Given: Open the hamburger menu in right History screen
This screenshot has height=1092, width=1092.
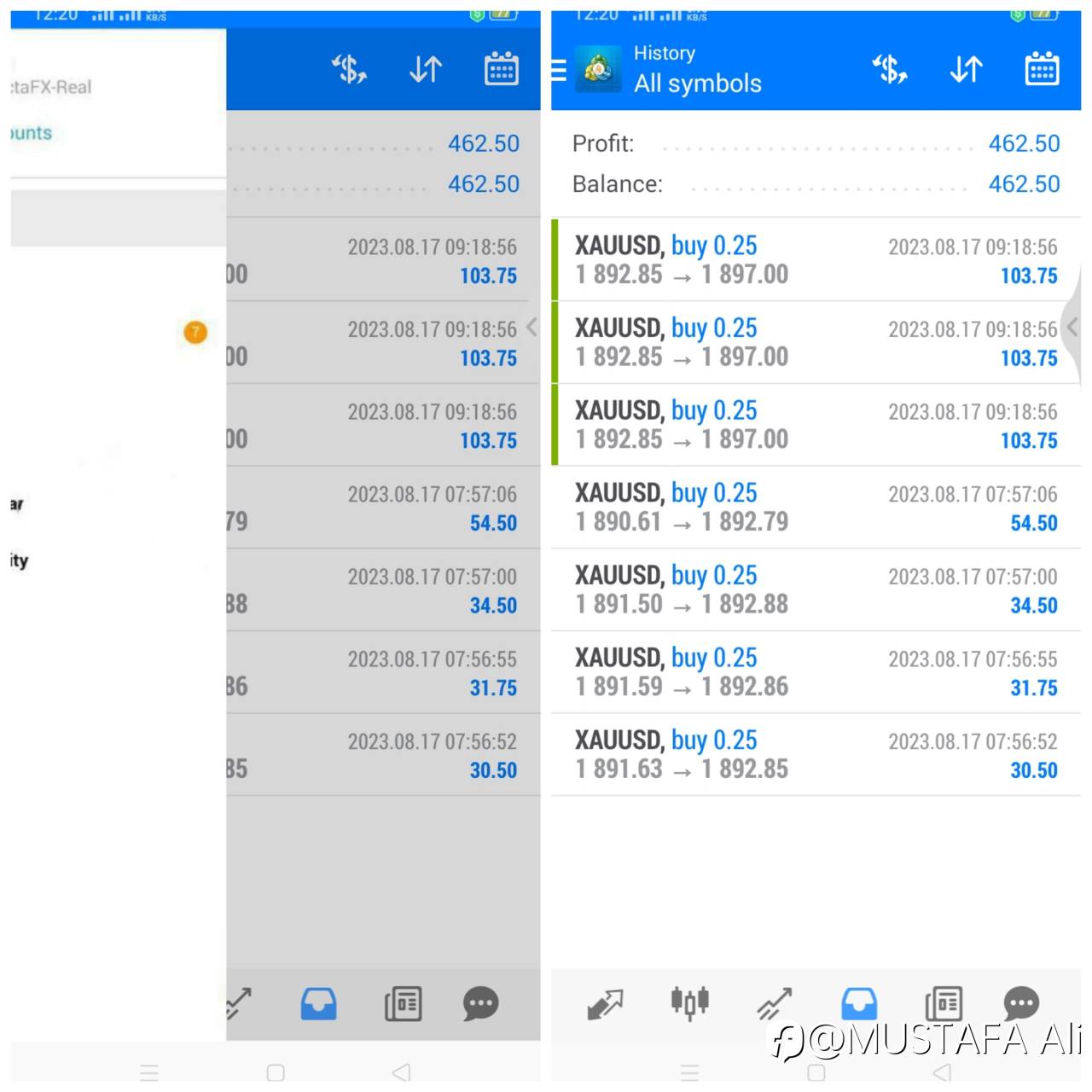Looking at the screenshot, I should (559, 70).
